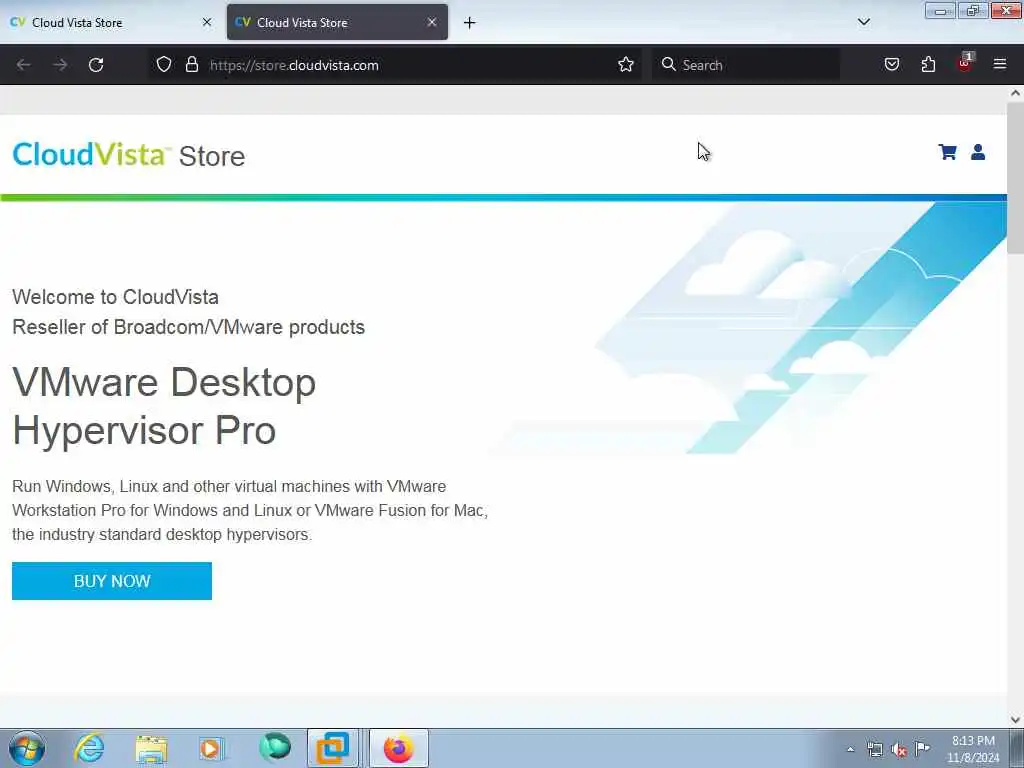The height and width of the screenshot is (768, 1024).
Task: Open the Windows Start menu
Action: [x=27, y=748]
